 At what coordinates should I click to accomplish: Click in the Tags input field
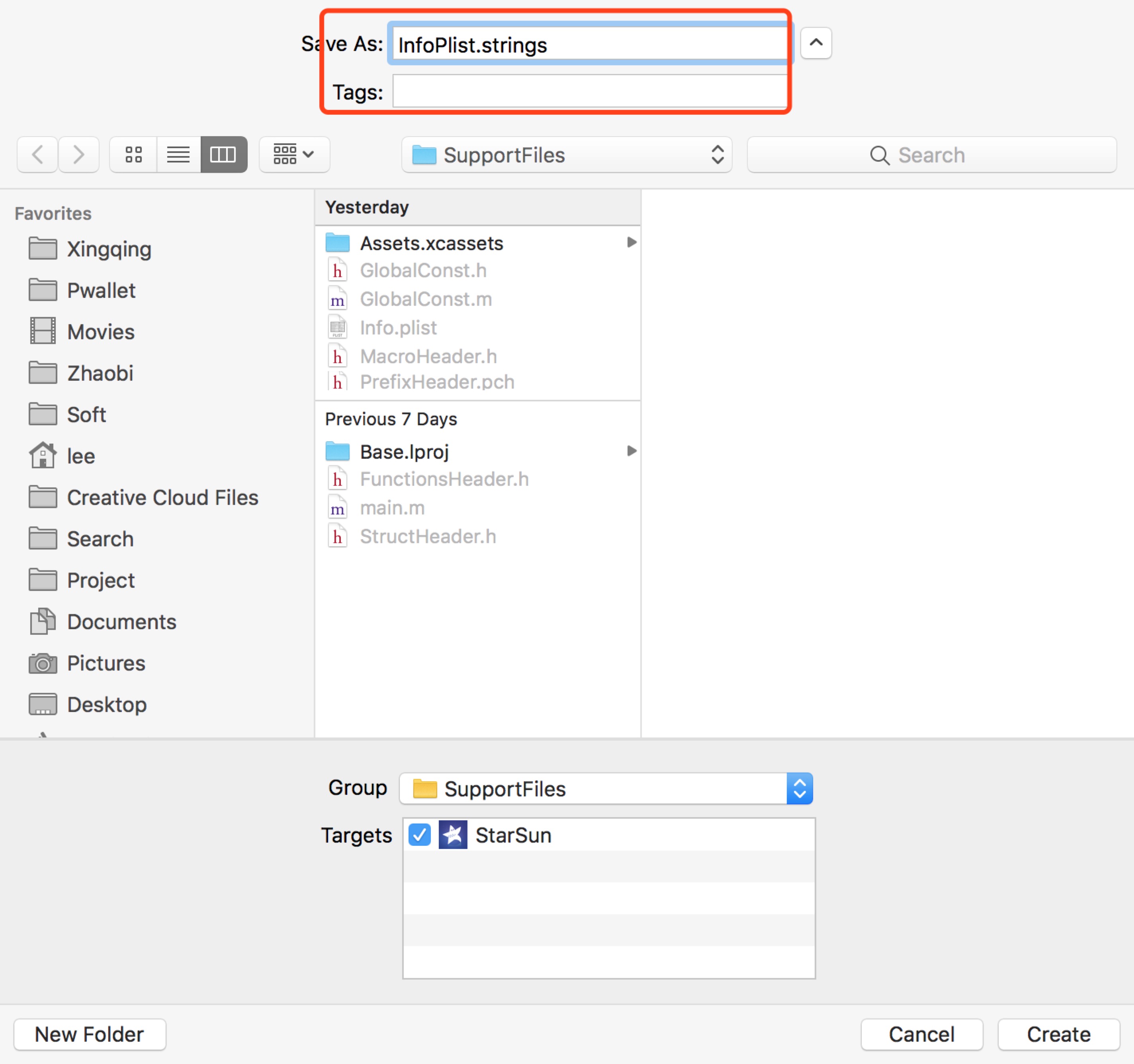(x=589, y=91)
